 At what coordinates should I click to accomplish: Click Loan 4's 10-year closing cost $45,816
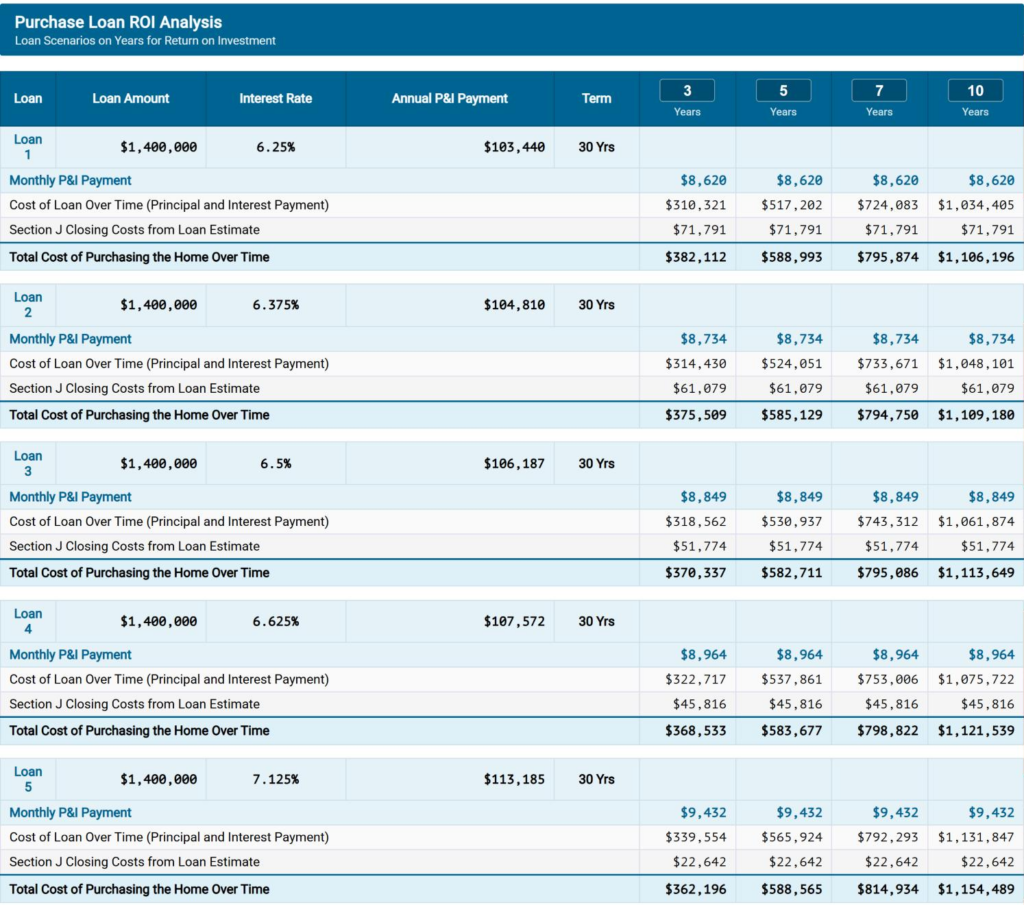point(987,705)
